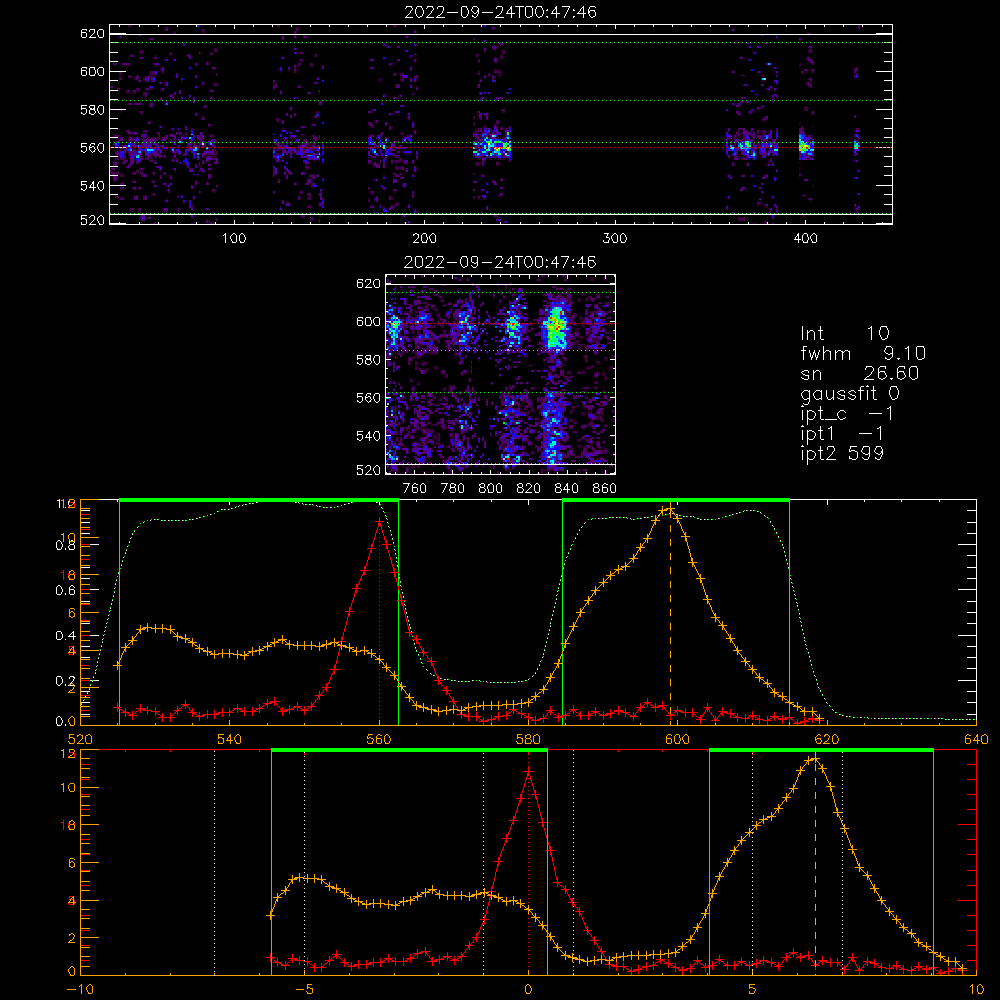Select the 'ipt2 599' readout text
The height and width of the screenshot is (1000, 1000).
point(842,453)
